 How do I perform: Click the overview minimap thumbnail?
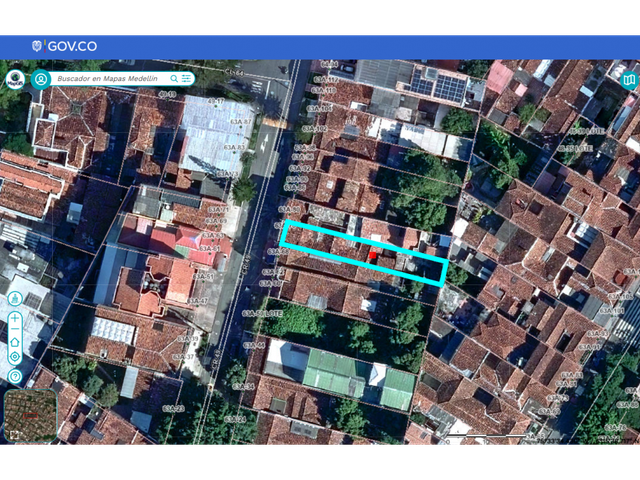coord(31,416)
